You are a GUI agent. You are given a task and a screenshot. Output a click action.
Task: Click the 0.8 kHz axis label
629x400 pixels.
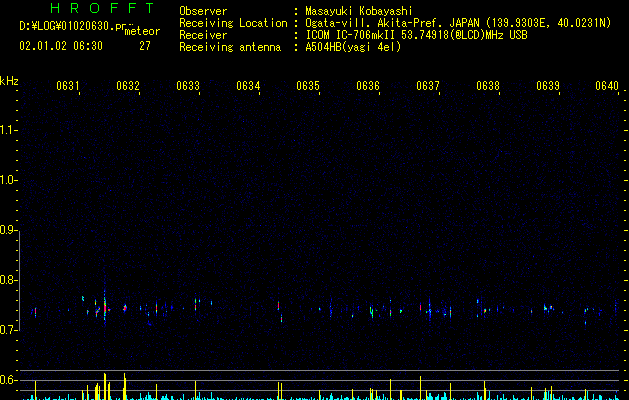point(9,280)
